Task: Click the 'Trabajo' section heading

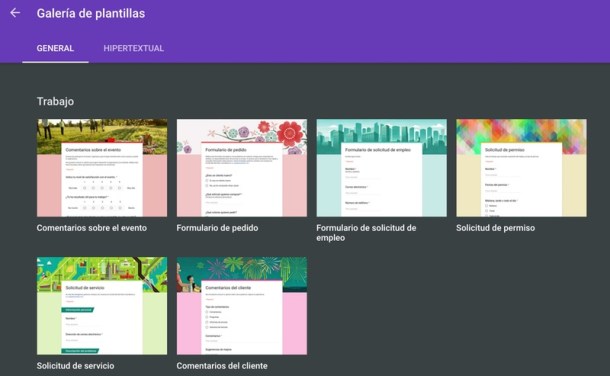Action: pos(55,101)
